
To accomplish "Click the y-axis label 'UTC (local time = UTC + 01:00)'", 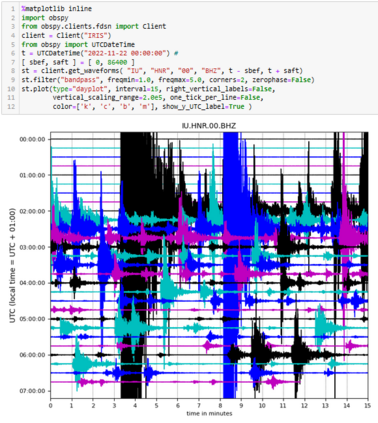I will pos(12,265).
